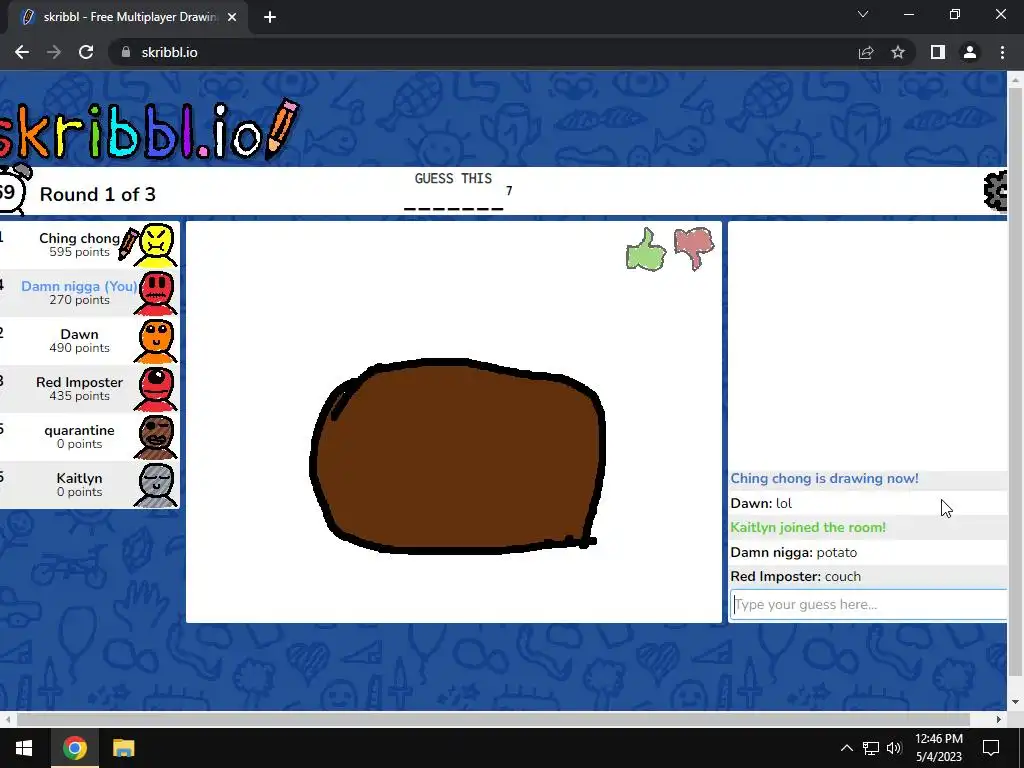The image size is (1024, 768).
Task: Bookmark this page with the star icon
Action: point(898,52)
